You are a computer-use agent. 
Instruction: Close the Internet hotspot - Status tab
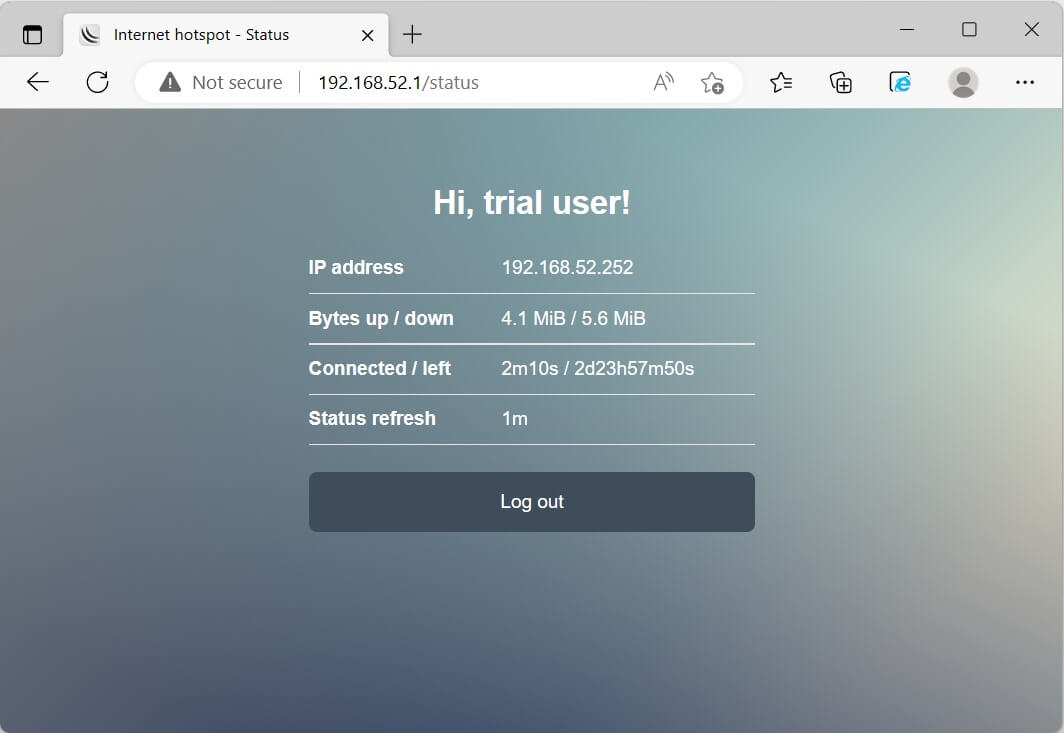pyautogui.click(x=367, y=35)
